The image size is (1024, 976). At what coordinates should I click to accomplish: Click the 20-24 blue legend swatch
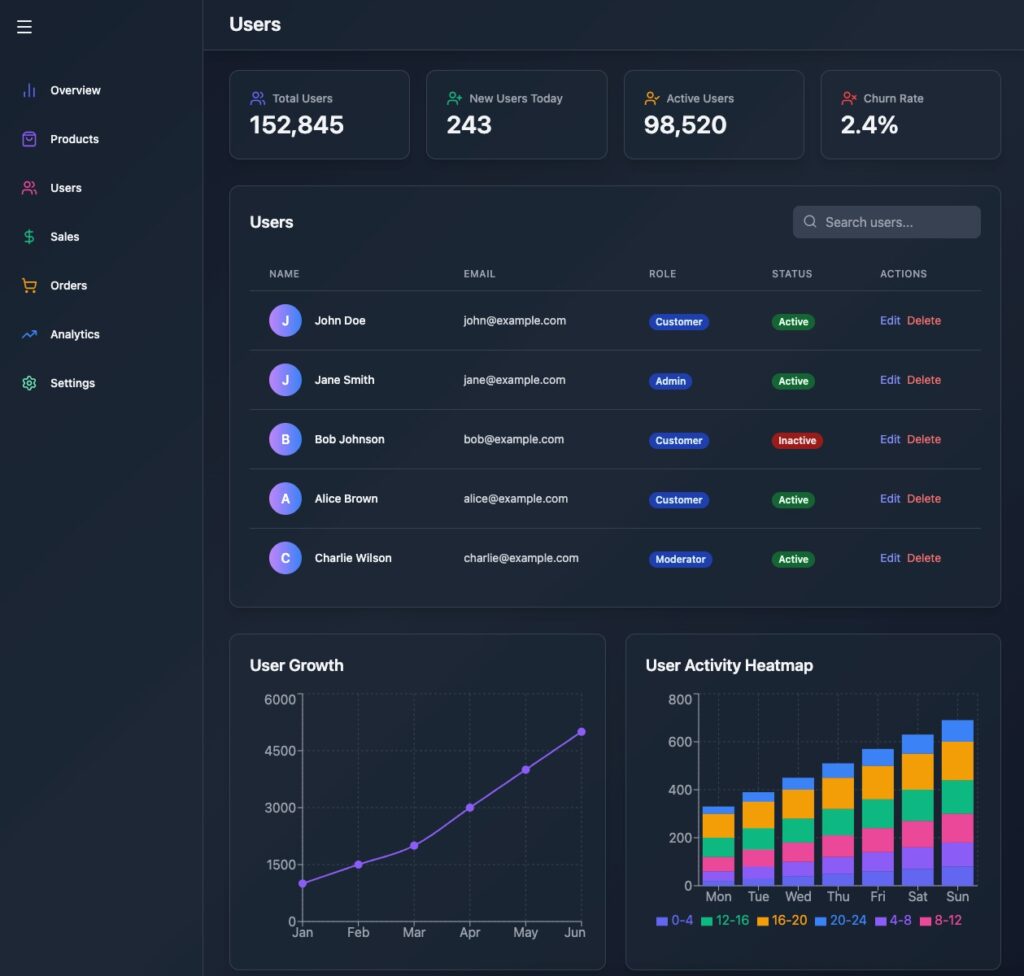(x=820, y=921)
